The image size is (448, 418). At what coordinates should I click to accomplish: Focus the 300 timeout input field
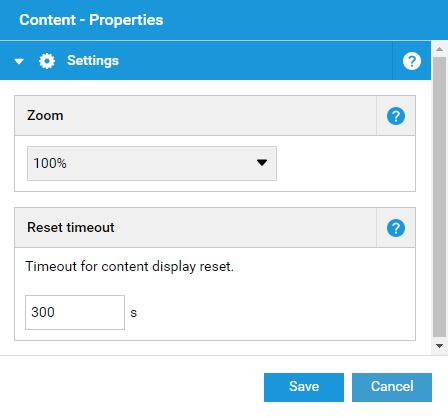[x=75, y=312]
